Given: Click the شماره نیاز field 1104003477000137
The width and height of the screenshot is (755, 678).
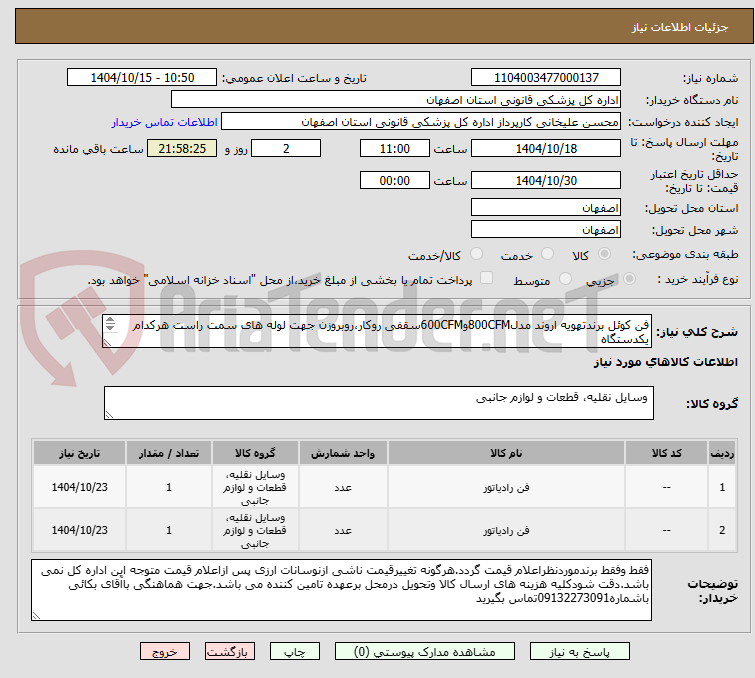Looking at the screenshot, I should (x=546, y=78).
